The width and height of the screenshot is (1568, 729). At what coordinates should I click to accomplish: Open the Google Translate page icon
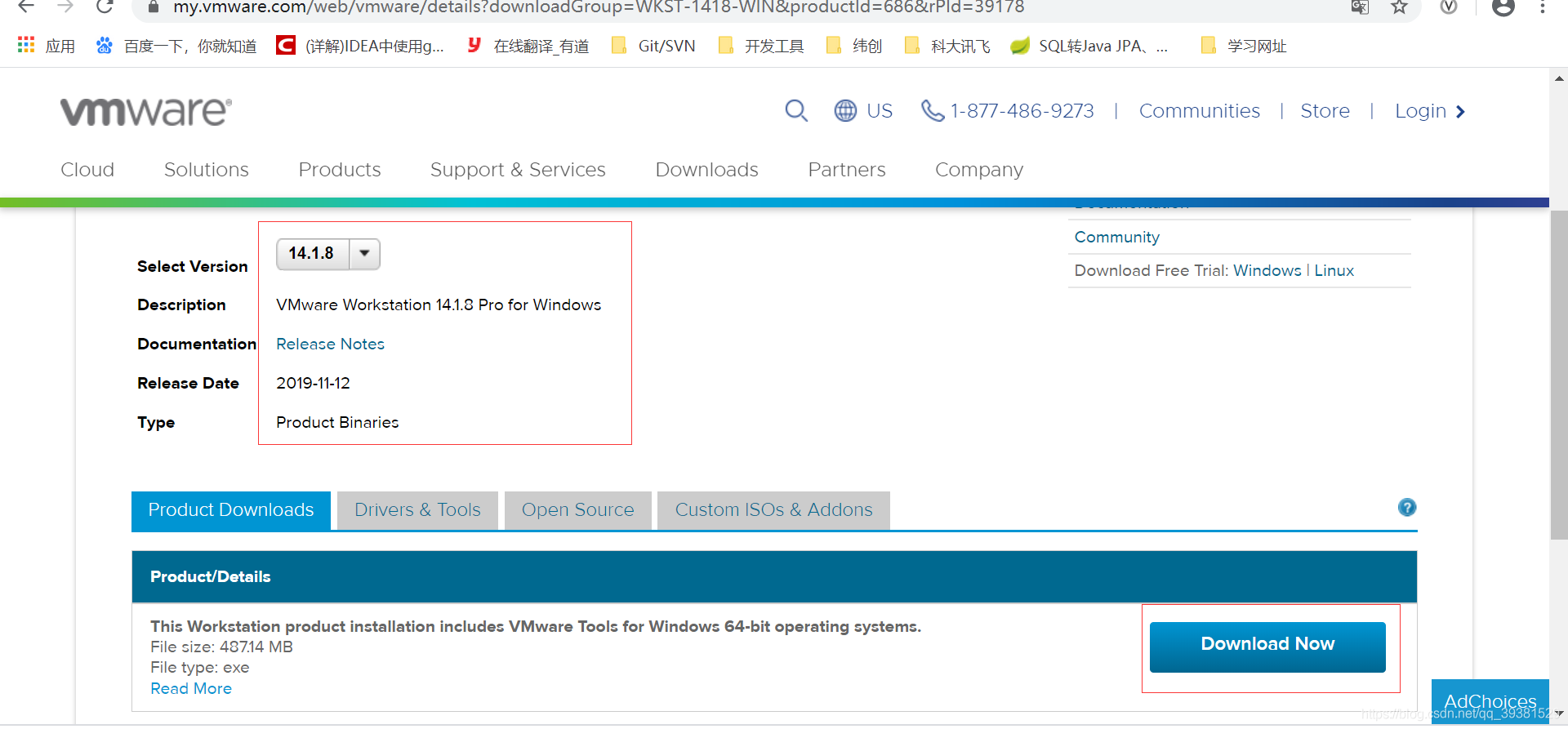pyautogui.click(x=1360, y=7)
